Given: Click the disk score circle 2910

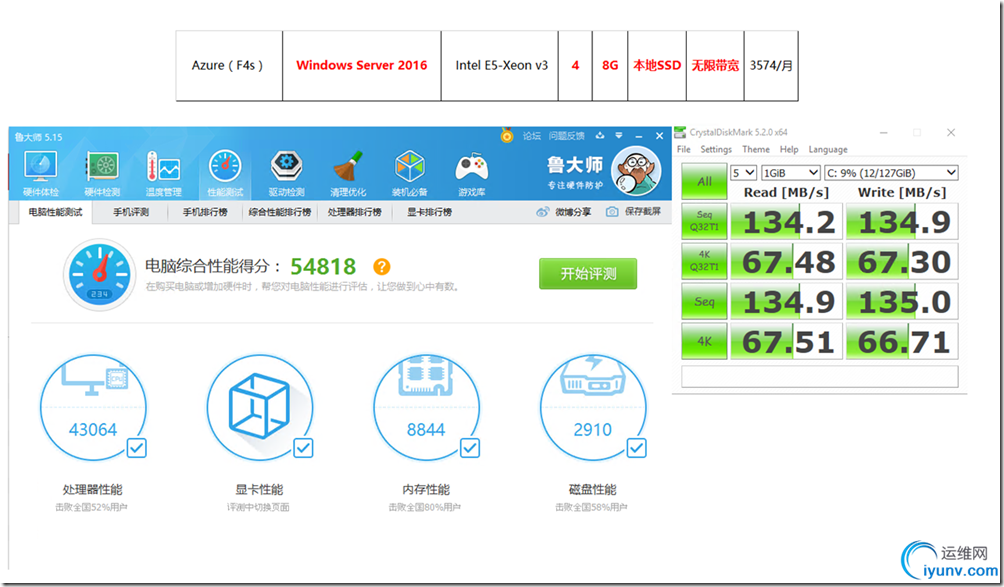Looking at the screenshot, I should pos(593,407).
